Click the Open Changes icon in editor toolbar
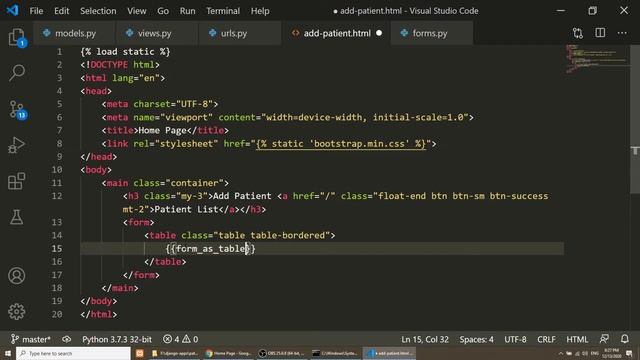The height and width of the screenshot is (360, 640). (578, 33)
